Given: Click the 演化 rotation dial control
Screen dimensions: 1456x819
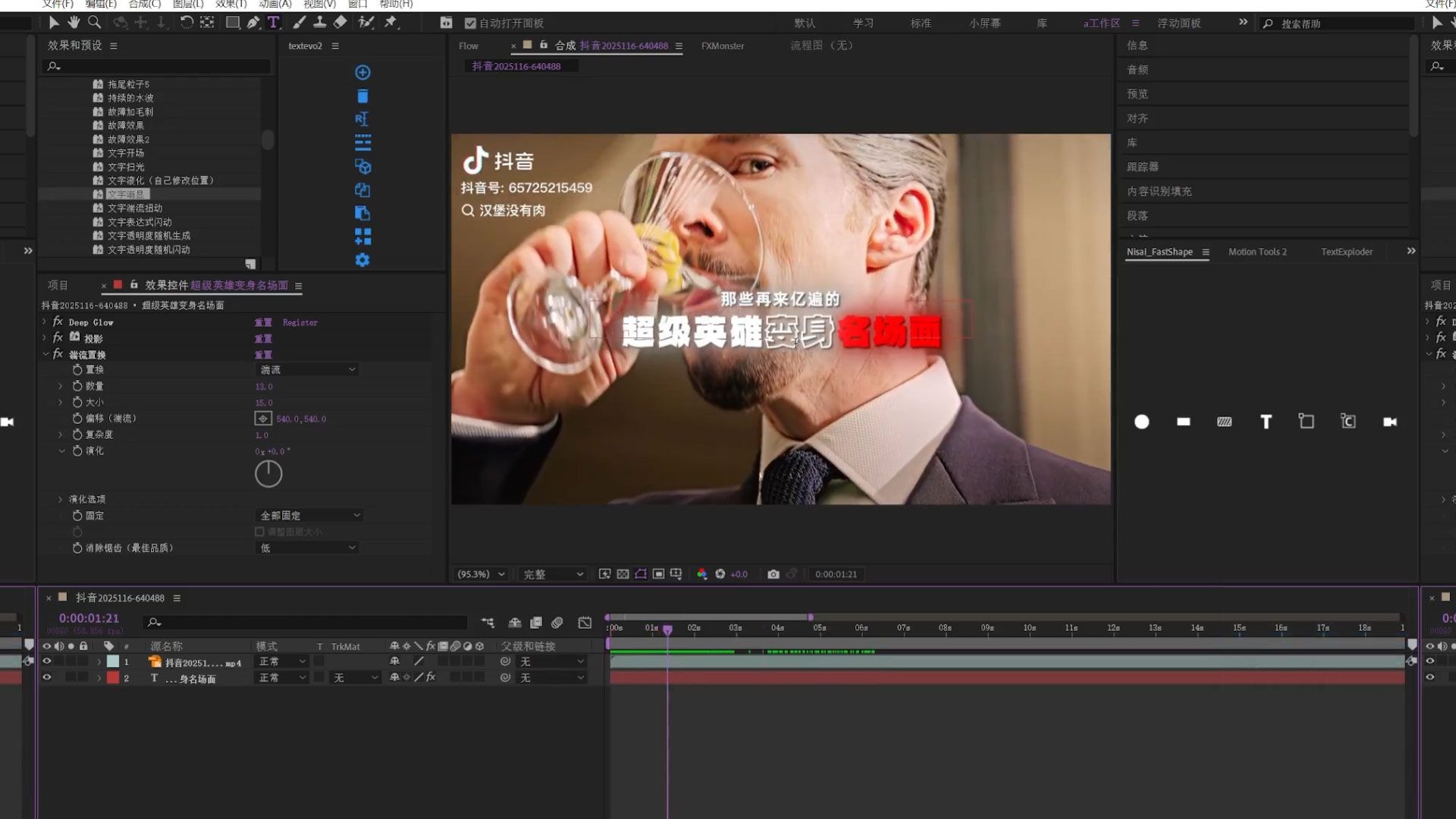Looking at the screenshot, I should (x=268, y=474).
